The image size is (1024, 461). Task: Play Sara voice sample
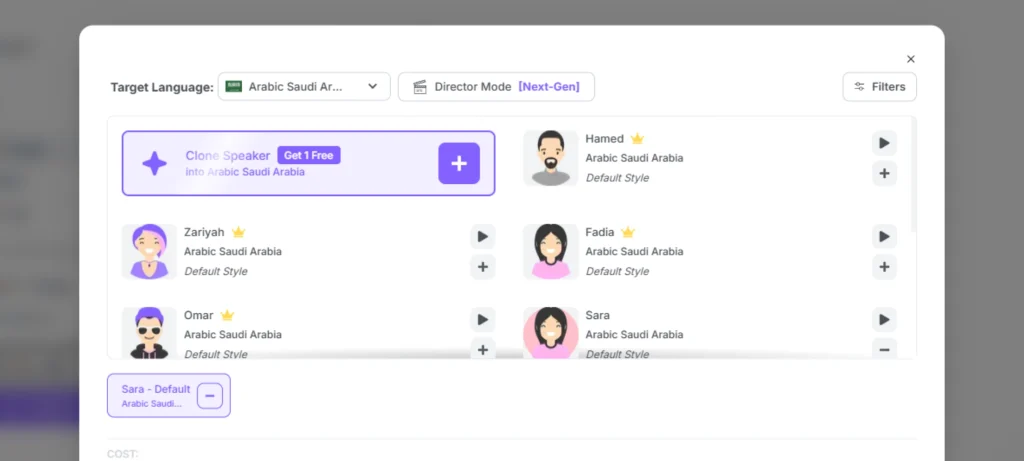click(884, 319)
